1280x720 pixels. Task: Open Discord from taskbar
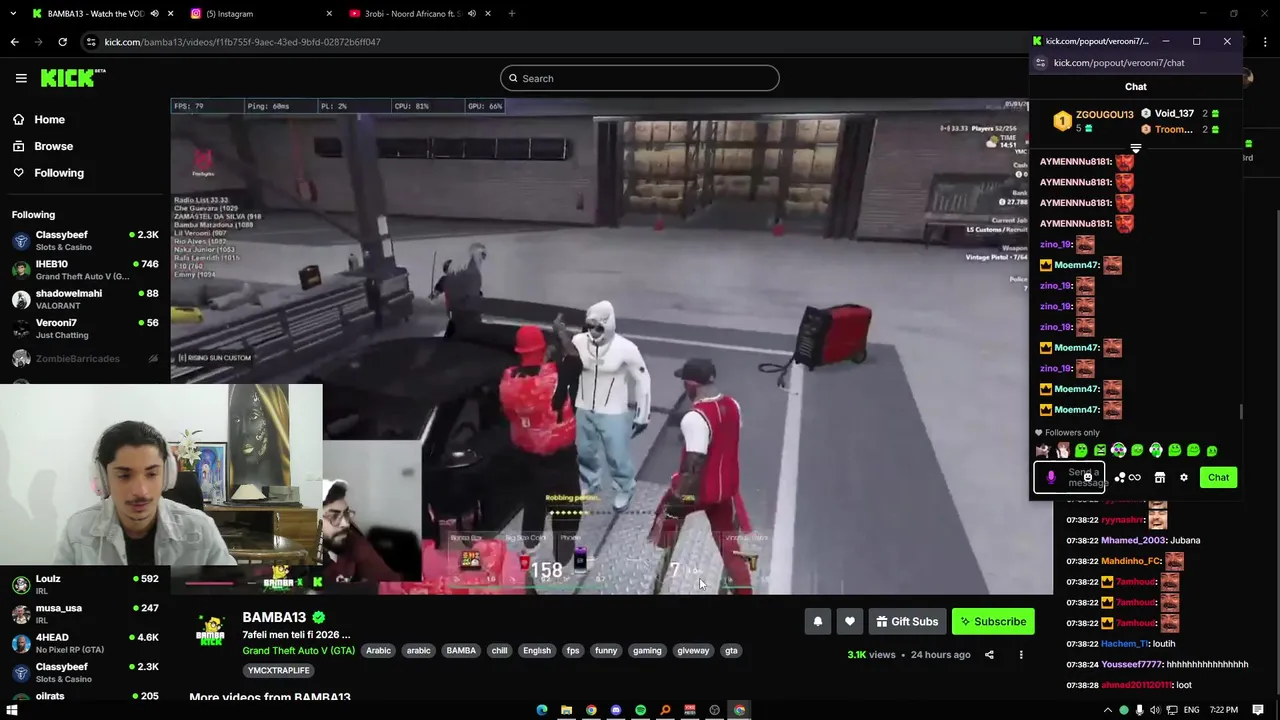point(616,710)
